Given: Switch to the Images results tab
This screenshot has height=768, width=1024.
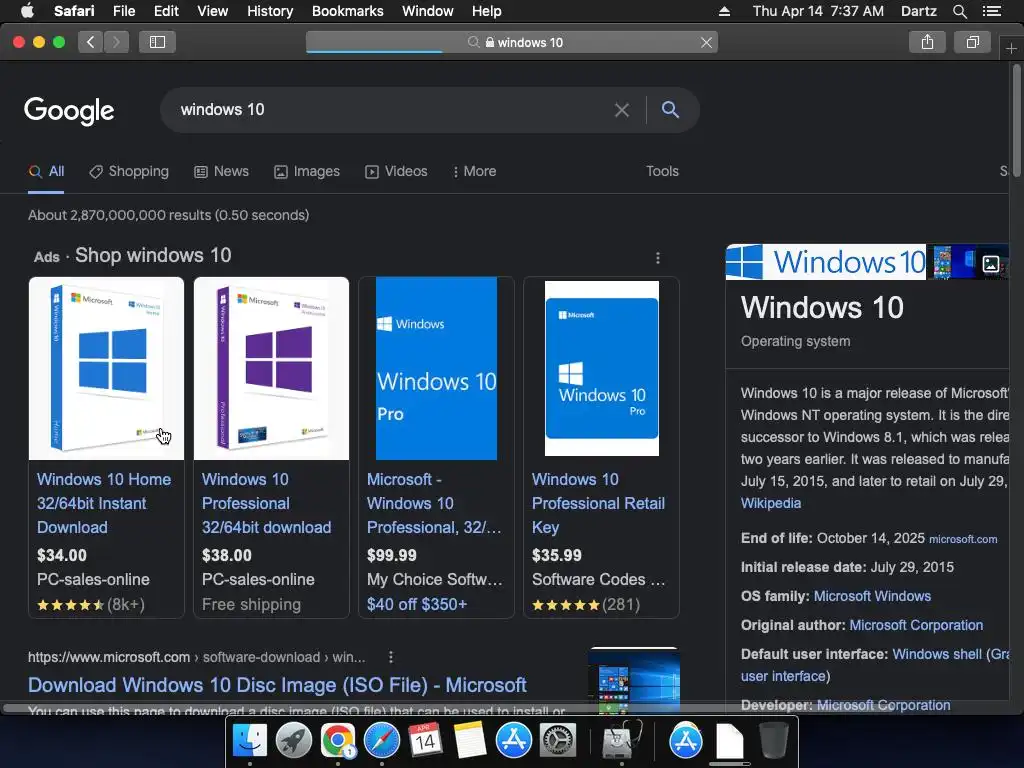Looking at the screenshot, I should (307, 171).
